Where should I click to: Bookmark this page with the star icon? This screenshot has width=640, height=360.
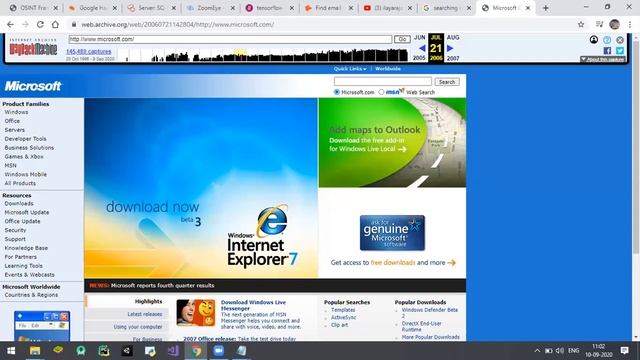coord(581,24)
